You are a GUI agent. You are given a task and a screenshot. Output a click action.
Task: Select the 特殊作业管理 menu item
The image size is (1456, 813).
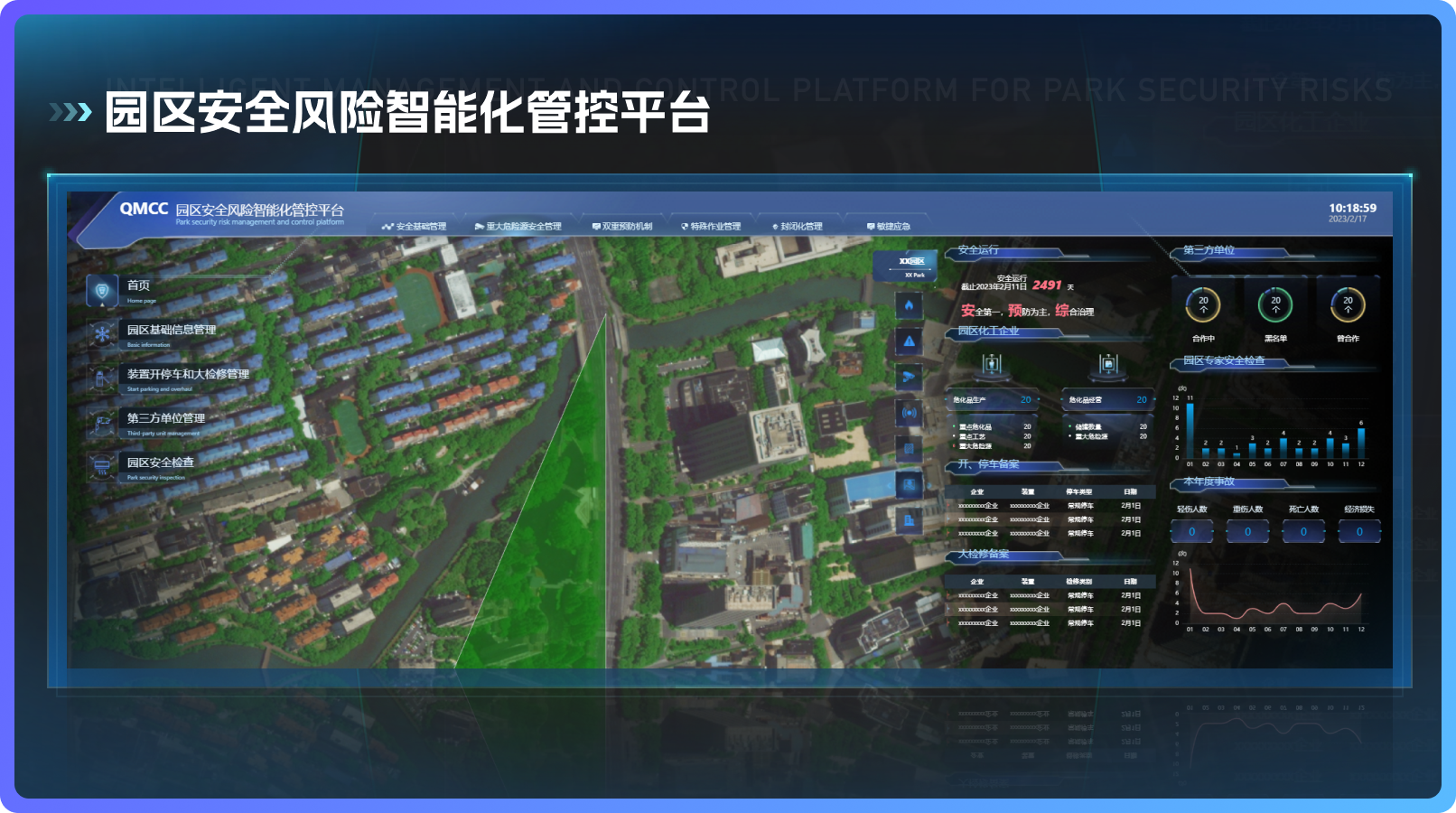tap(711, 227)
